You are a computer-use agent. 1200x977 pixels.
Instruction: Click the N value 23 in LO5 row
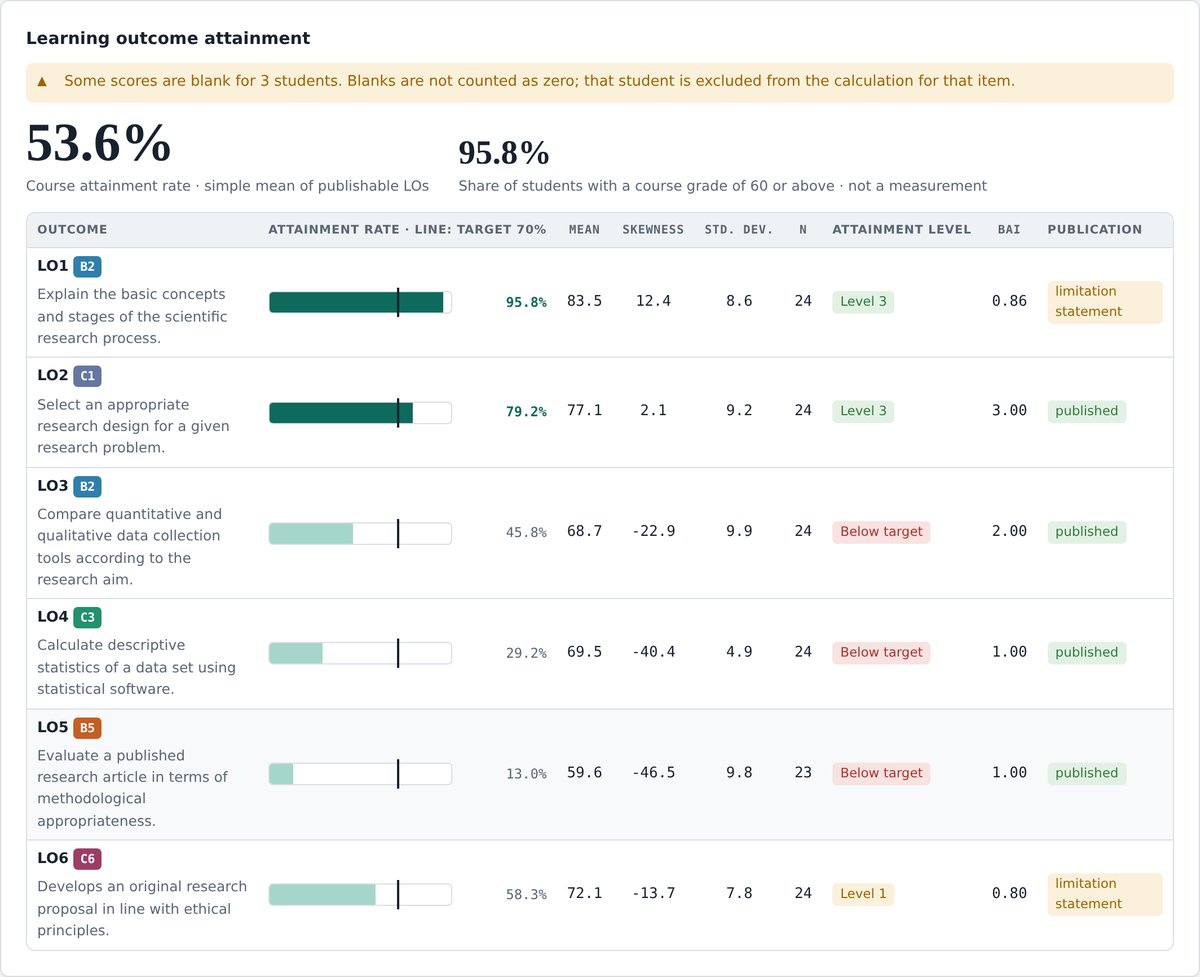pyautogui.click(x=803, y=773)
